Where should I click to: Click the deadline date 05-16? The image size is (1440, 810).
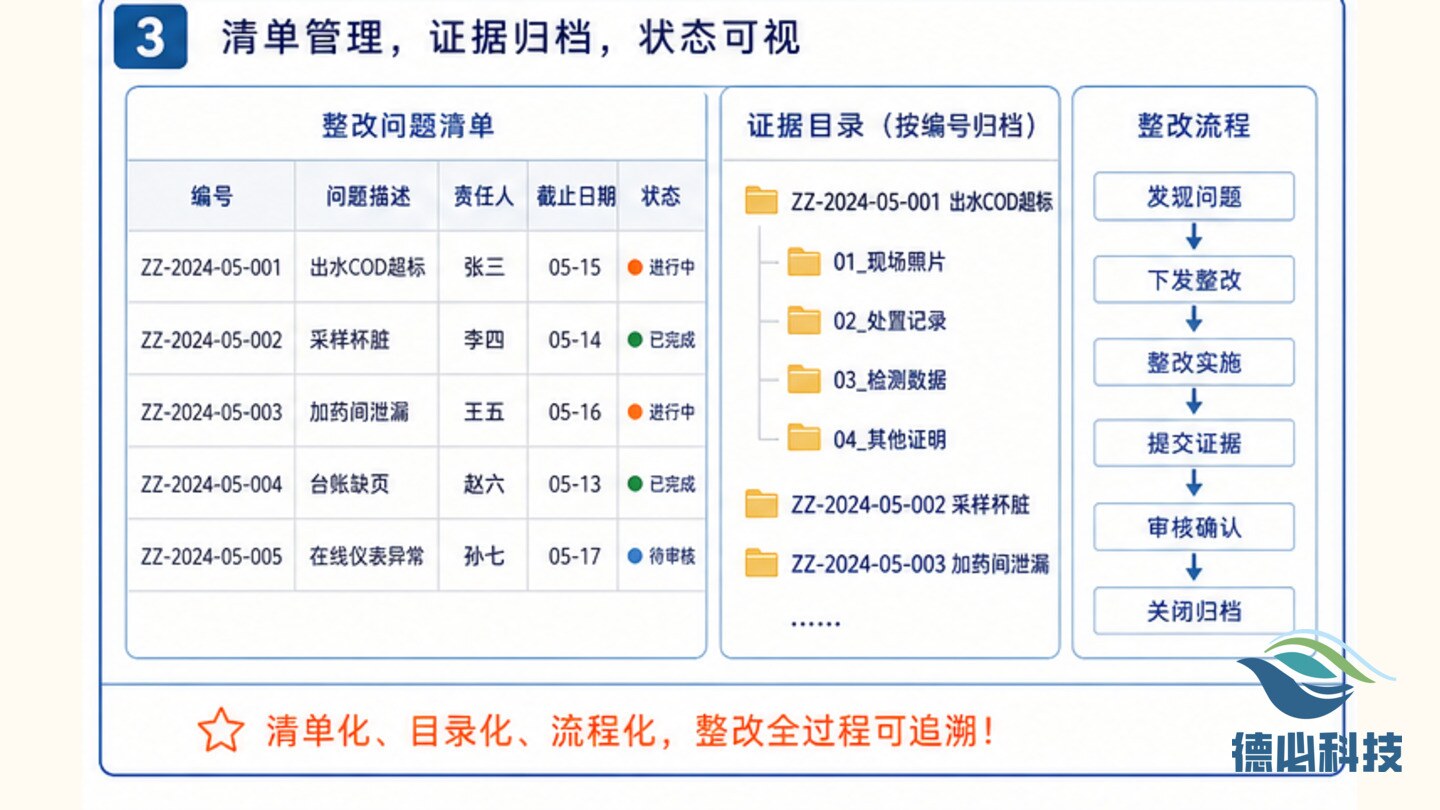(575, 412)
